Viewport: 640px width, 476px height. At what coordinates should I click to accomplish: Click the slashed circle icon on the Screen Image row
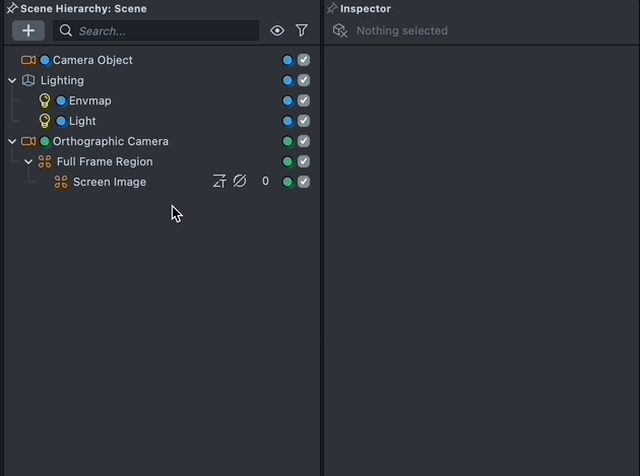pyautogui.click(x=240, y=182)
